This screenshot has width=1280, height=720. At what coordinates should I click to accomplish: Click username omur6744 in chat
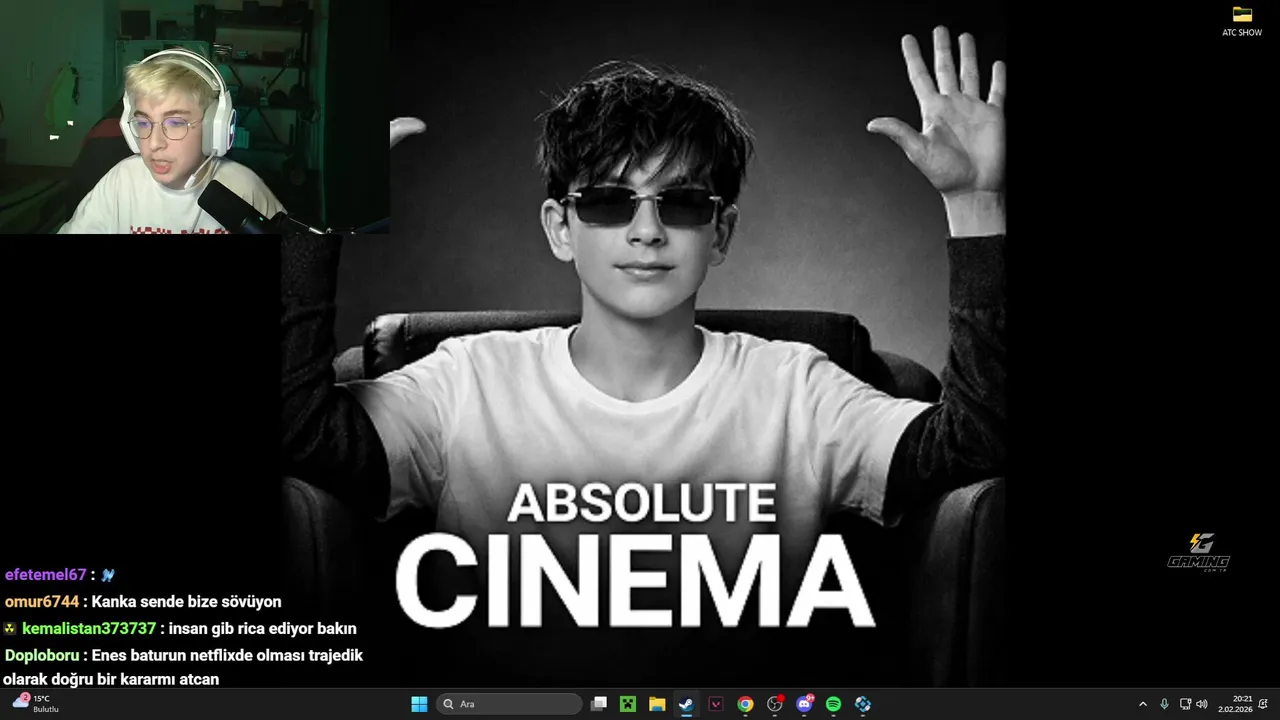click(41, 602)
